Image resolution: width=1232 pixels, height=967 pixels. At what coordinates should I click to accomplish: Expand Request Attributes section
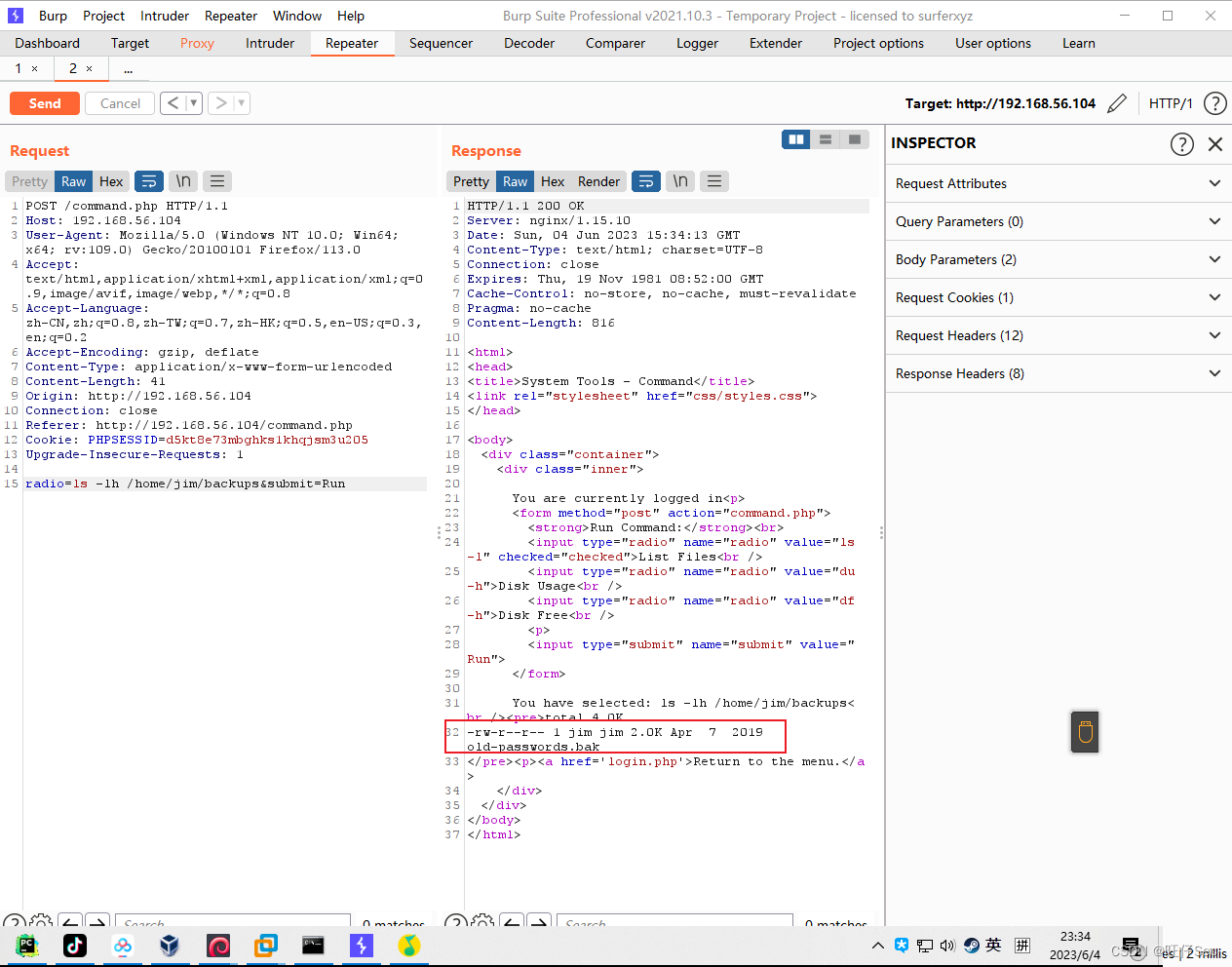[1059, 183]
